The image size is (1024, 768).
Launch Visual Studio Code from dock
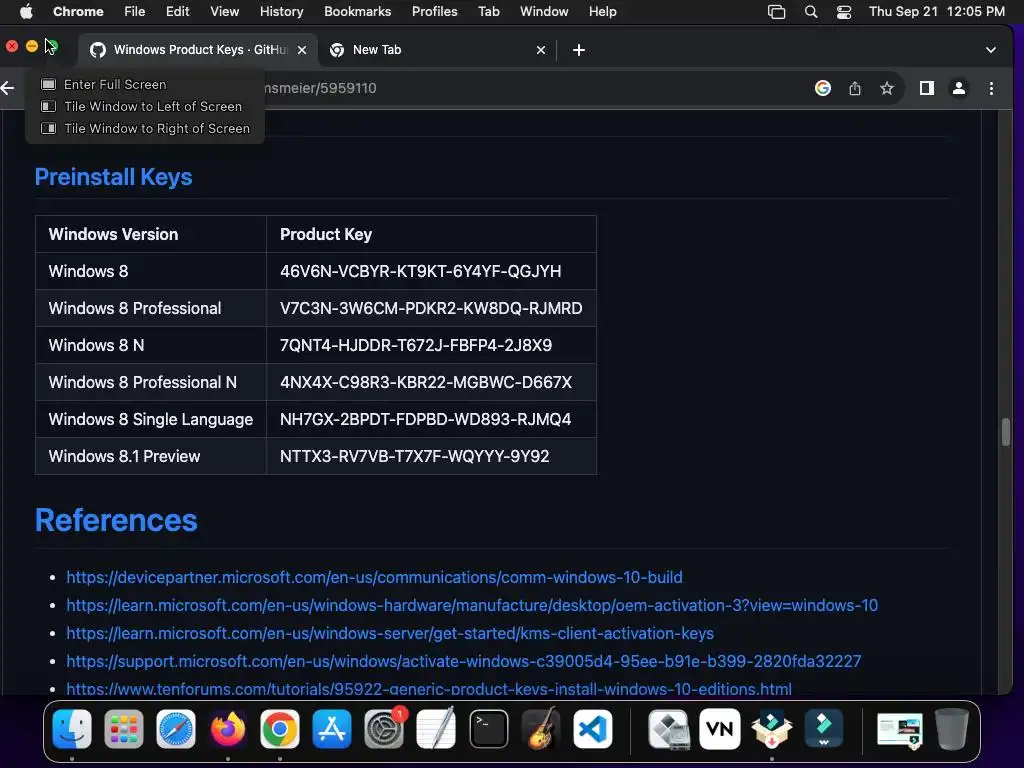593,729
